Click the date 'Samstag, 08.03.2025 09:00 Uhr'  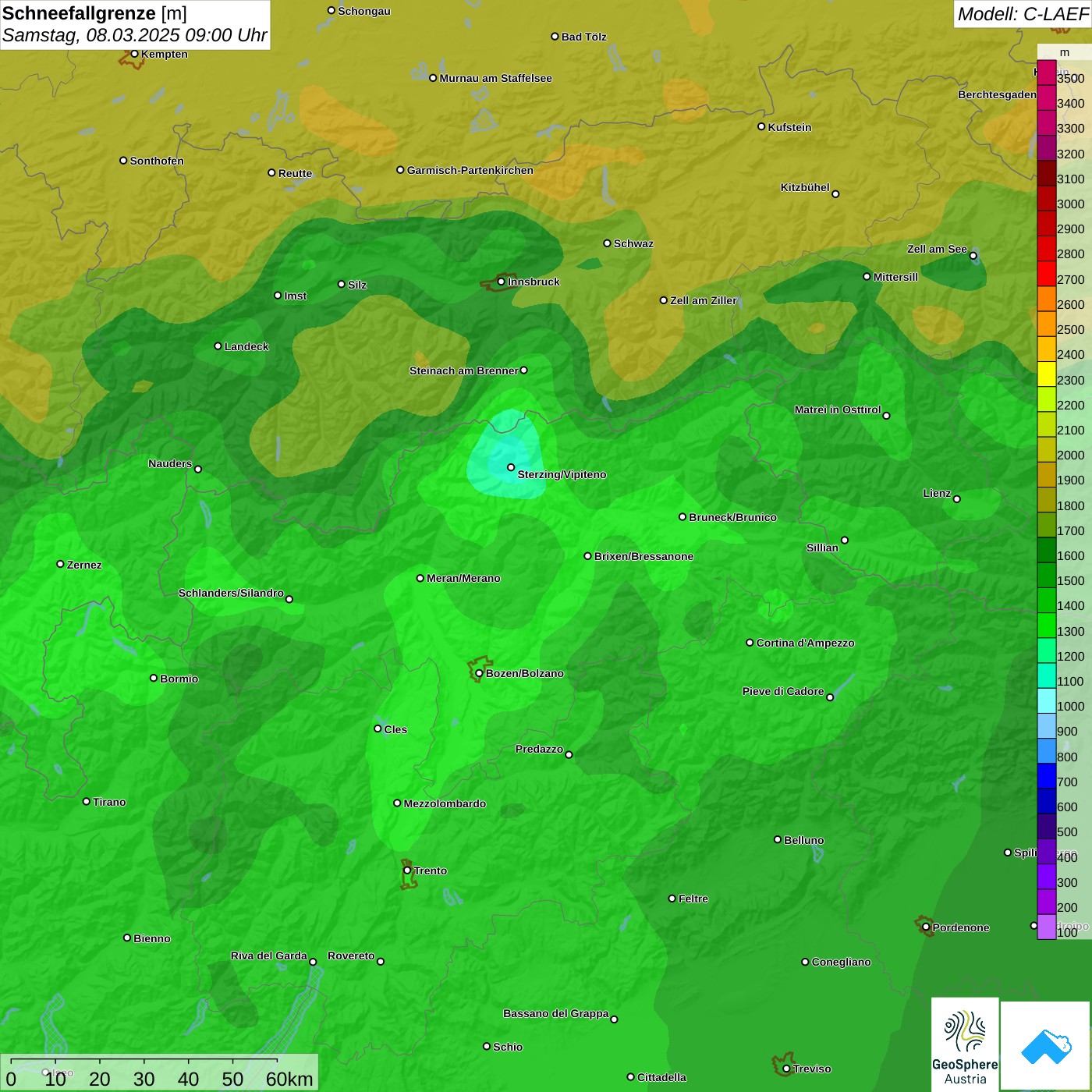134,35
